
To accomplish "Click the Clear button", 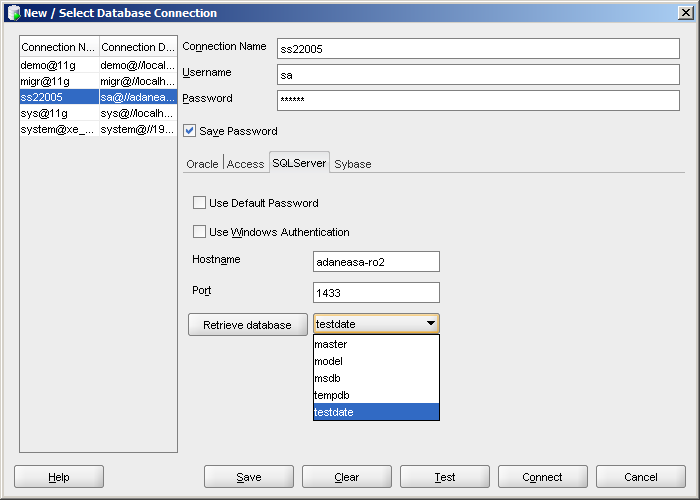I will click(x=347, y=477).
